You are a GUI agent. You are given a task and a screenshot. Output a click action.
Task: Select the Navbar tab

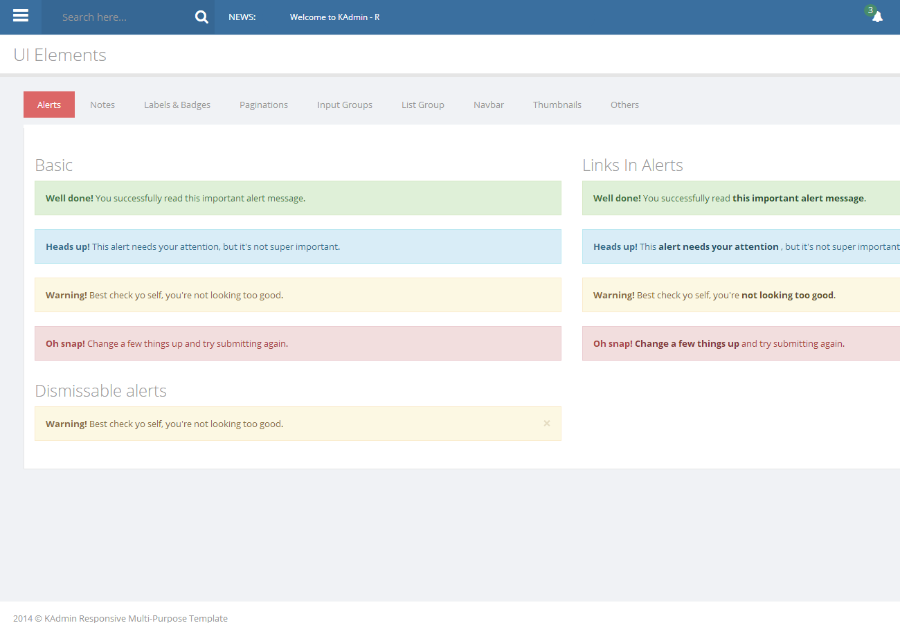point(489,105)
